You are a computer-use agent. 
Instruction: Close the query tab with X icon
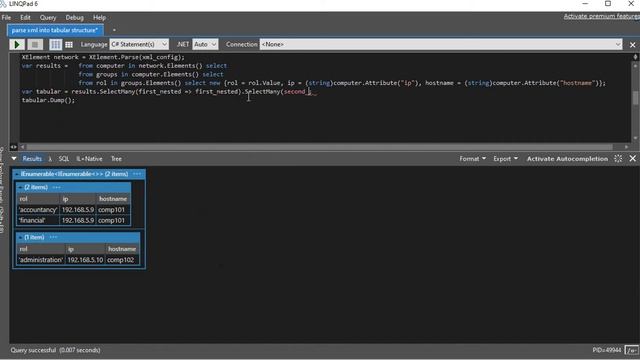633,44
